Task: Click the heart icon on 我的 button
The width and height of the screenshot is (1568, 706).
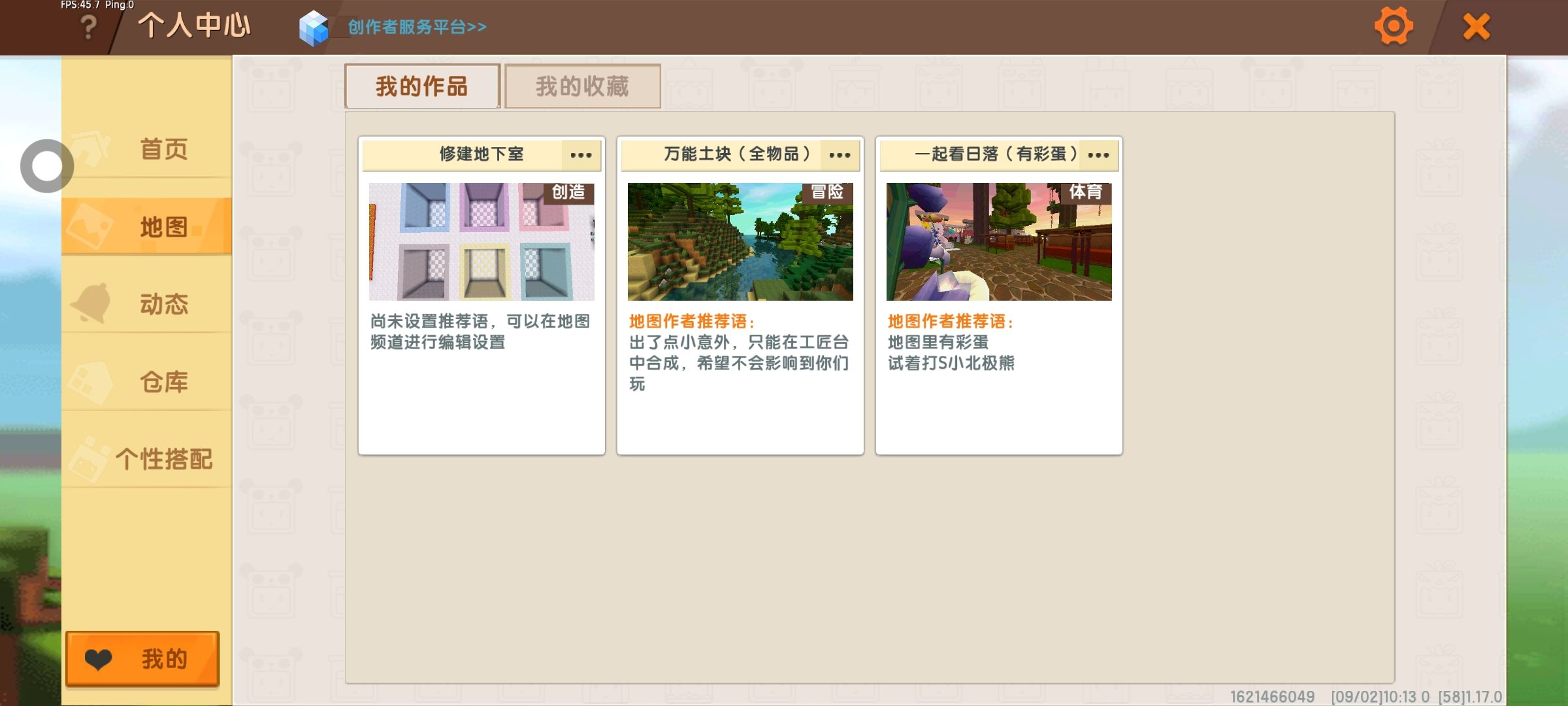Action: pyautogui.click(x=99, y=659)
